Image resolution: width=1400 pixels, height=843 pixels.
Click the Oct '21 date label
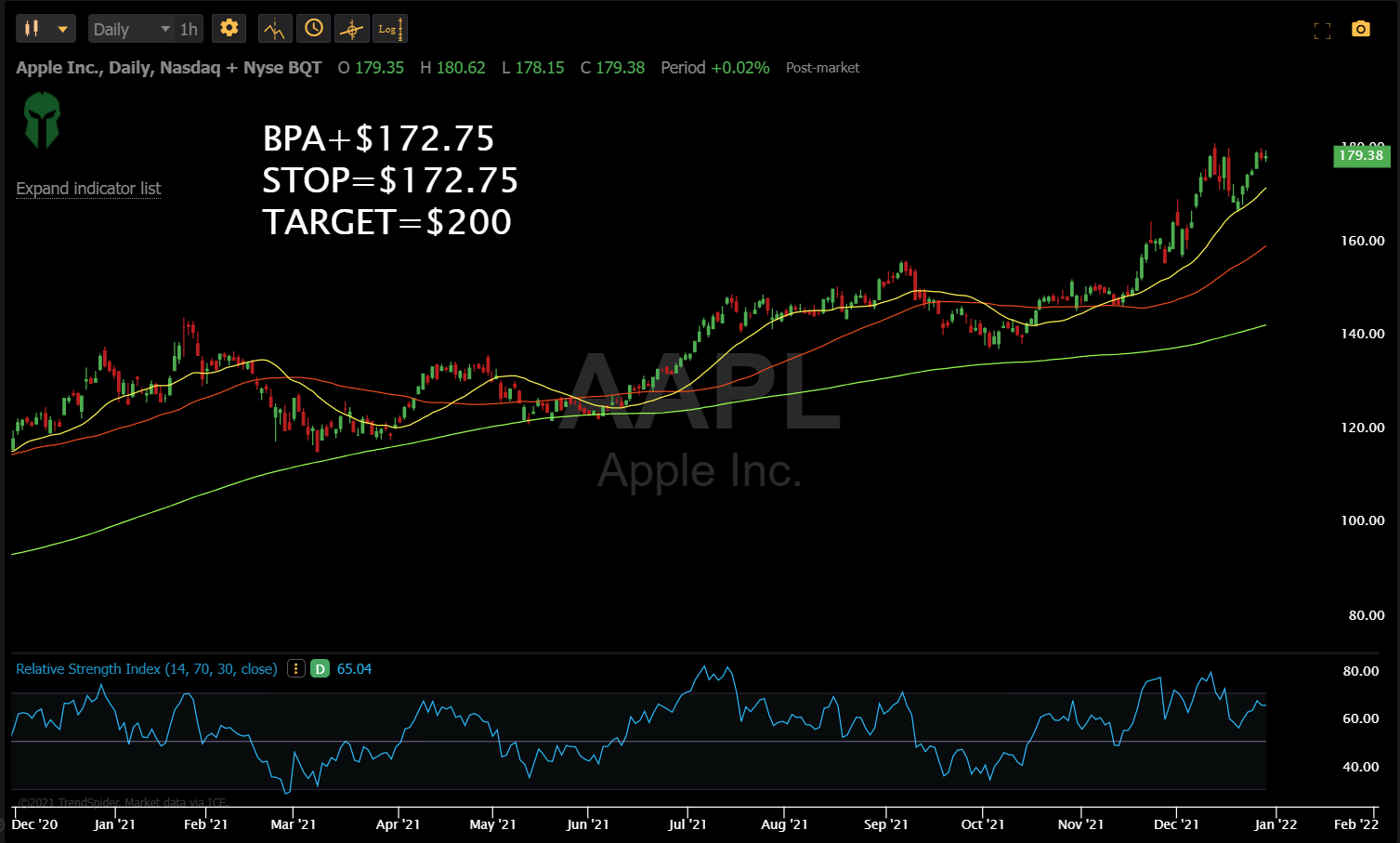pyautogui.click(x=983, y=824)
